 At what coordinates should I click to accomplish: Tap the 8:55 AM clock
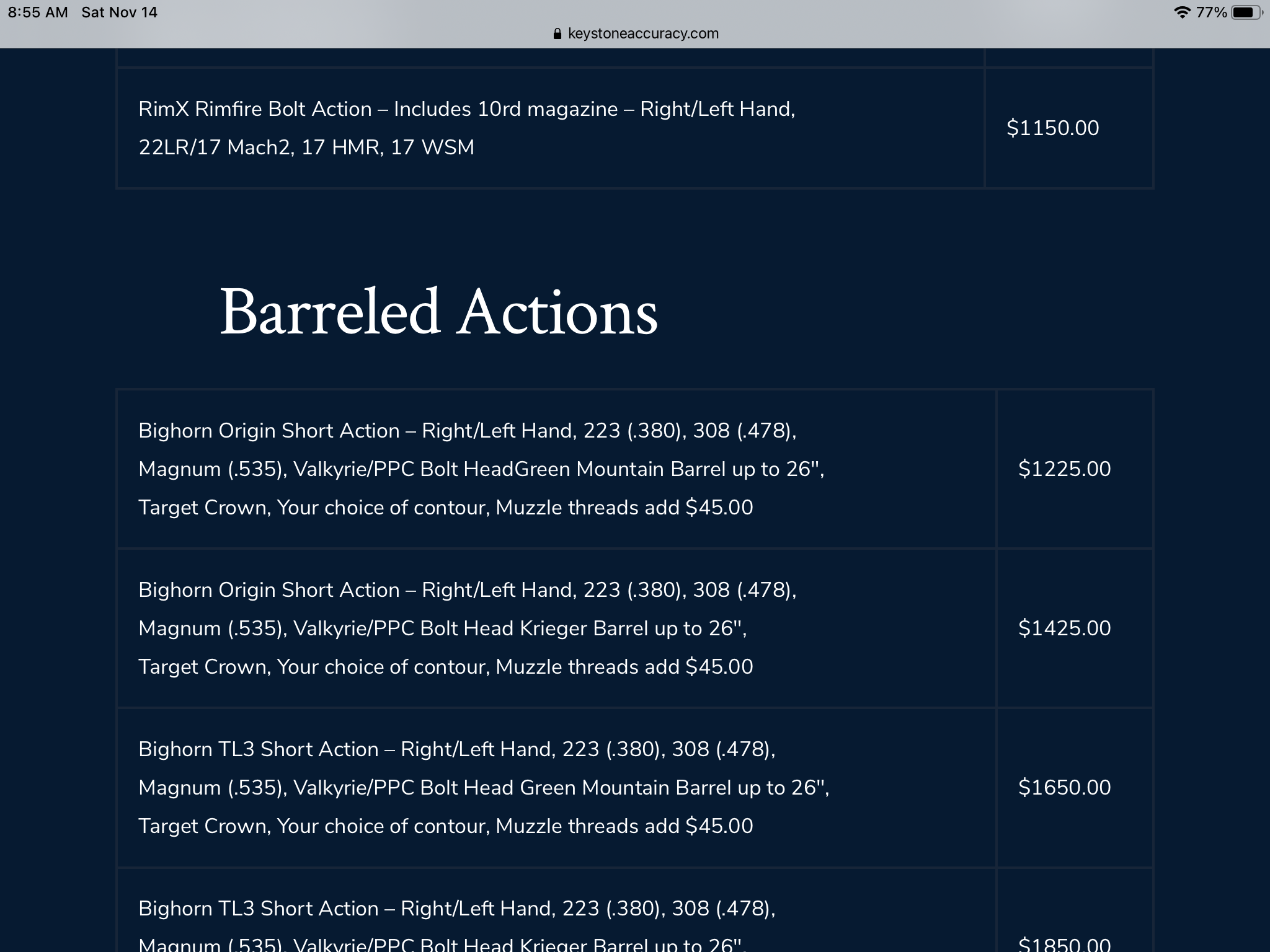[38, 12]
